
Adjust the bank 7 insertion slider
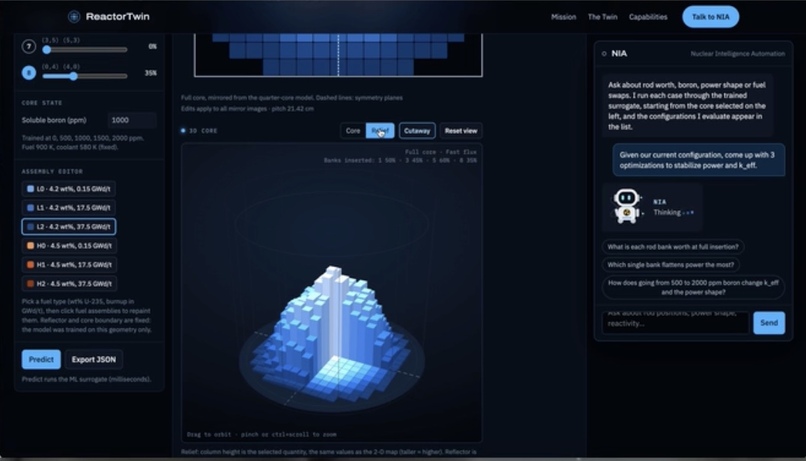click(85, 50)
